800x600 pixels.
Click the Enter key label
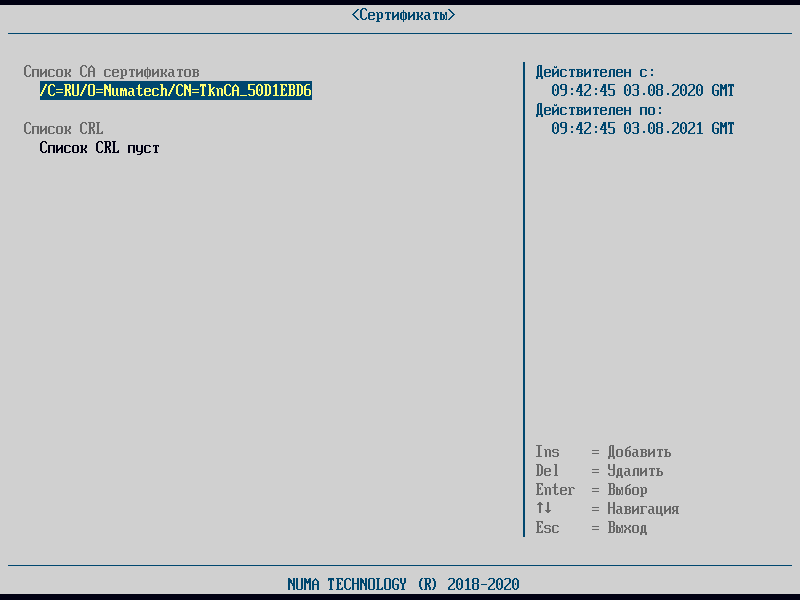(x=555, y=490)
